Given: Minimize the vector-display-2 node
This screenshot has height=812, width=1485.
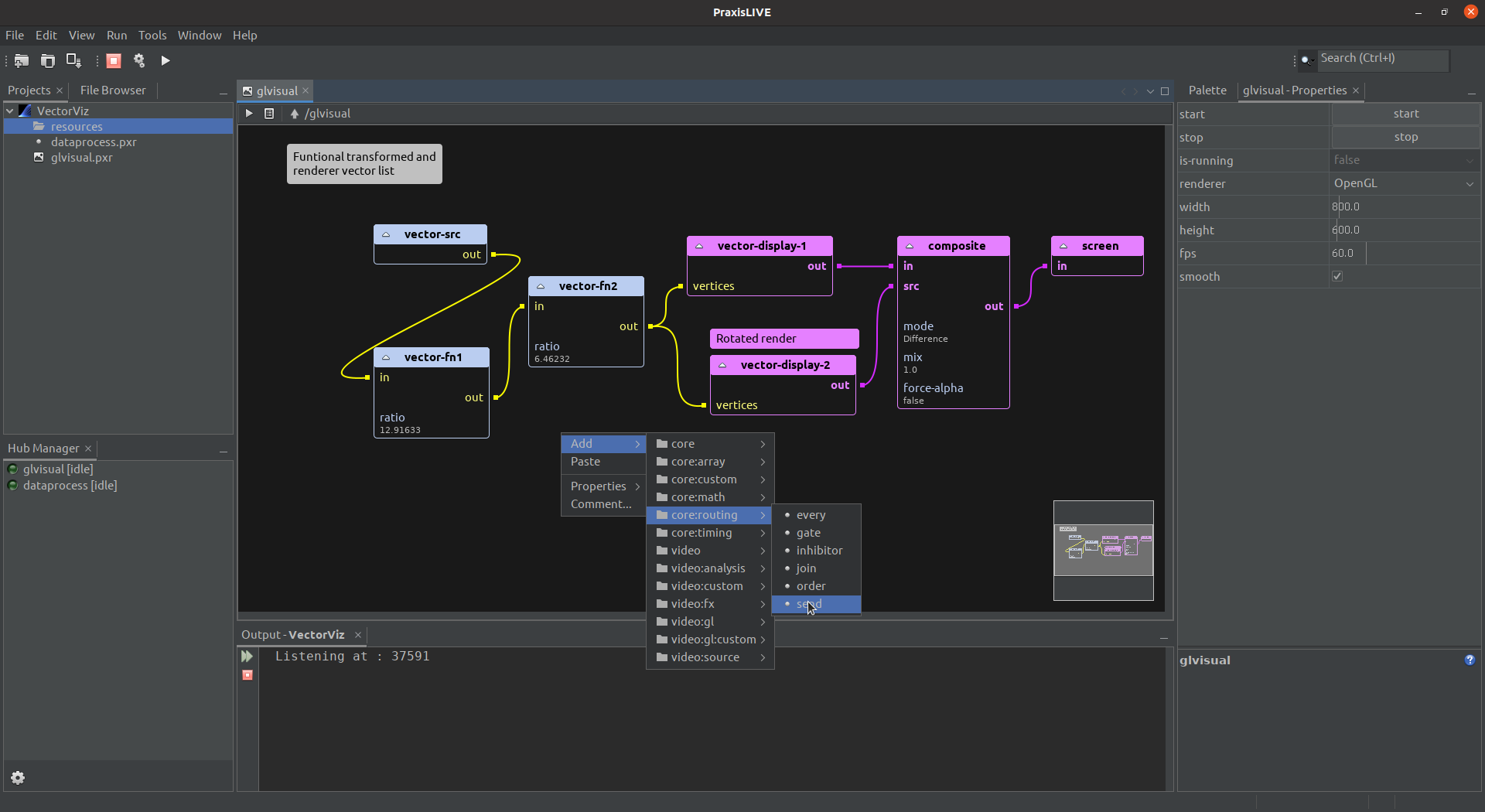Looking at the screenshot, I should coord(722,365).
